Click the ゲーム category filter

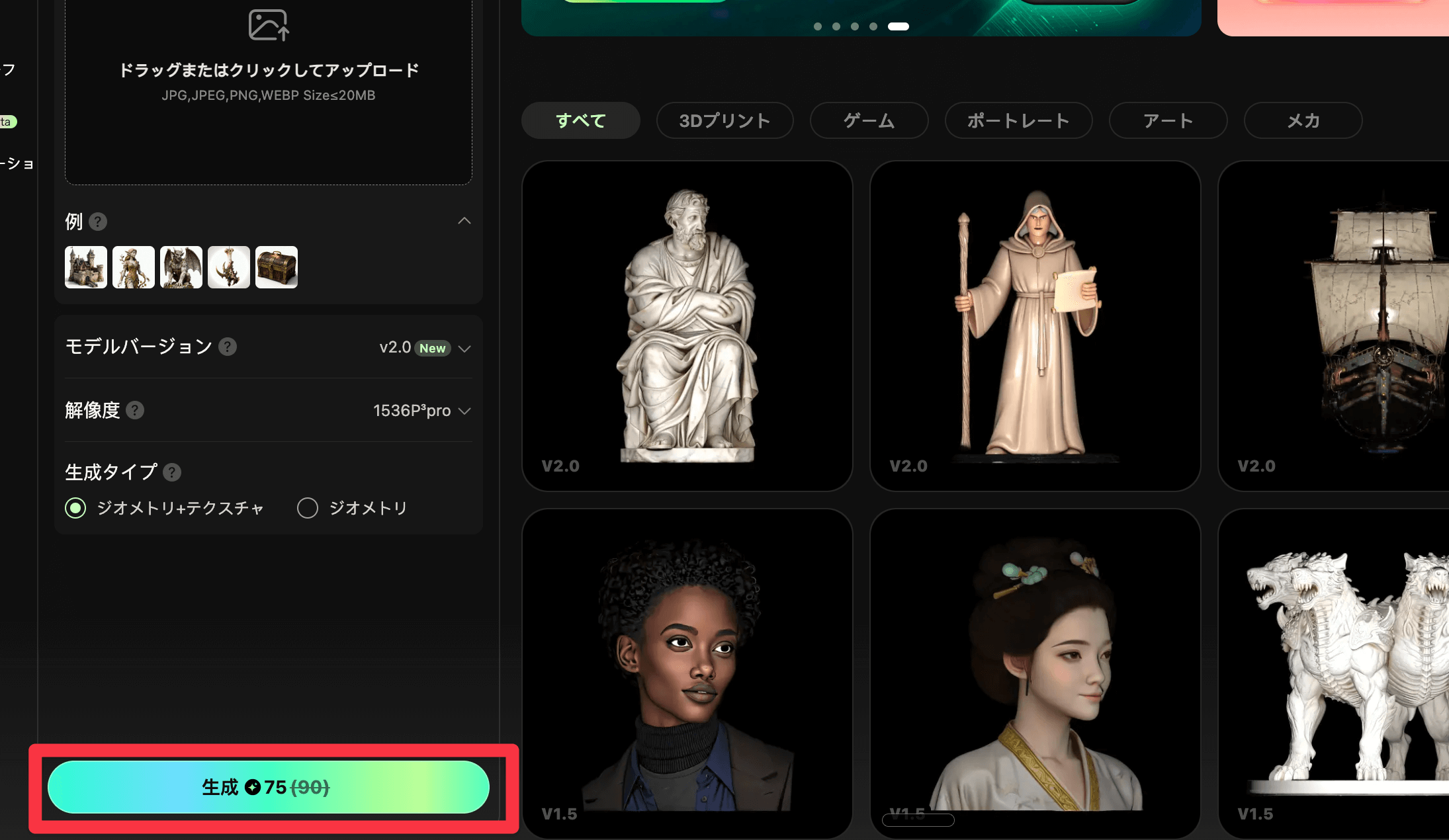(x=869, y=120)
